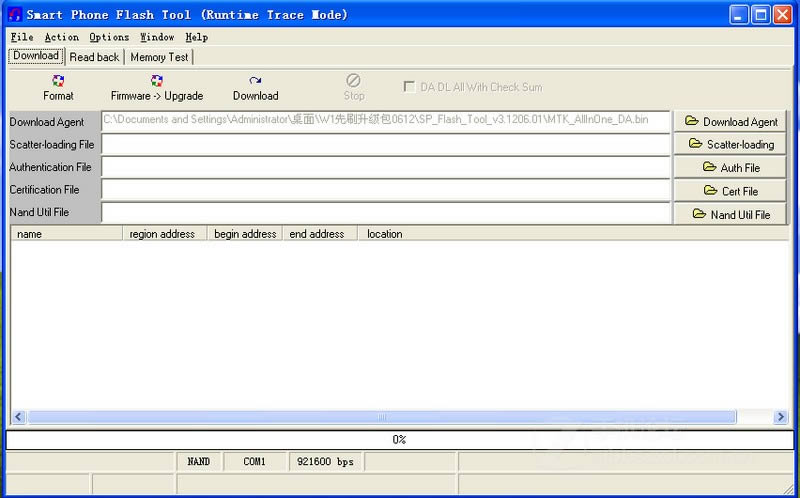Switch to the Read back tab
Screen dimensions: 800x498
click(94, 57)
